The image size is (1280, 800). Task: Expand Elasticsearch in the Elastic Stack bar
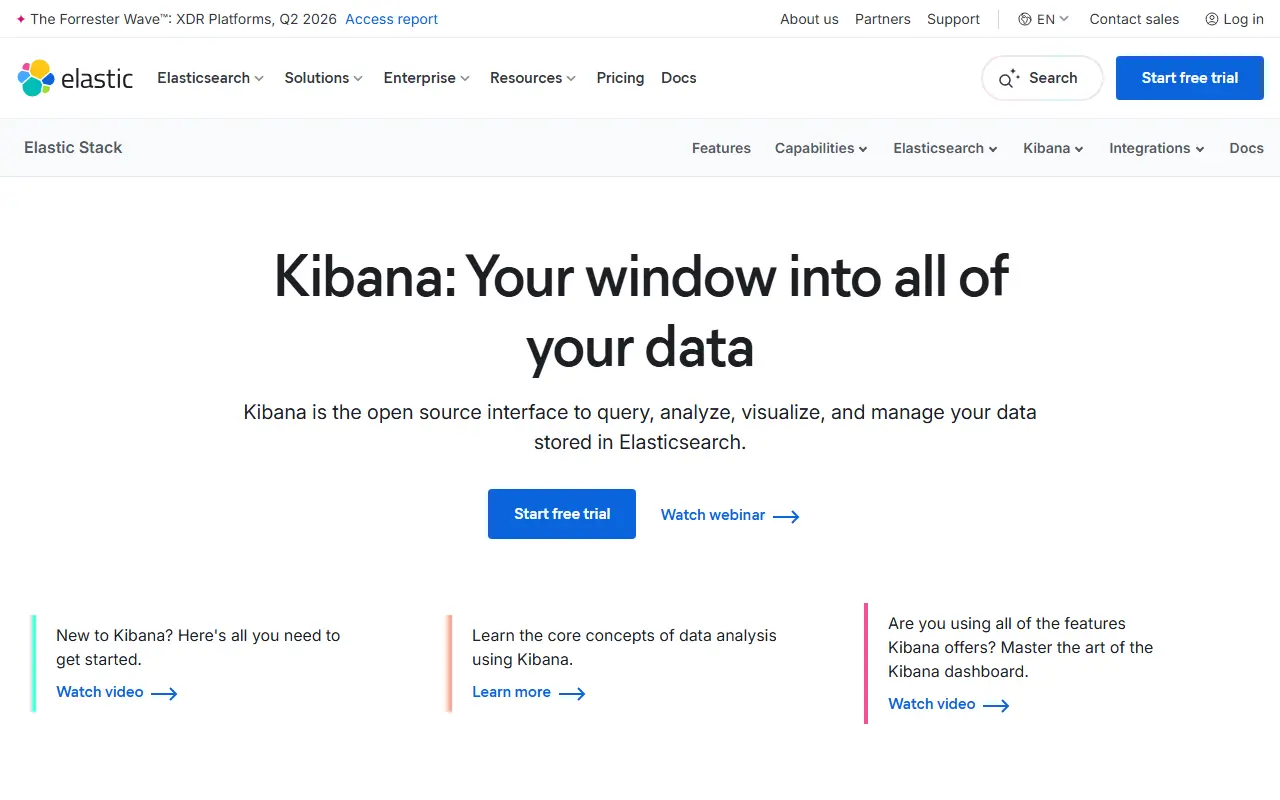(x=945, y=148)
